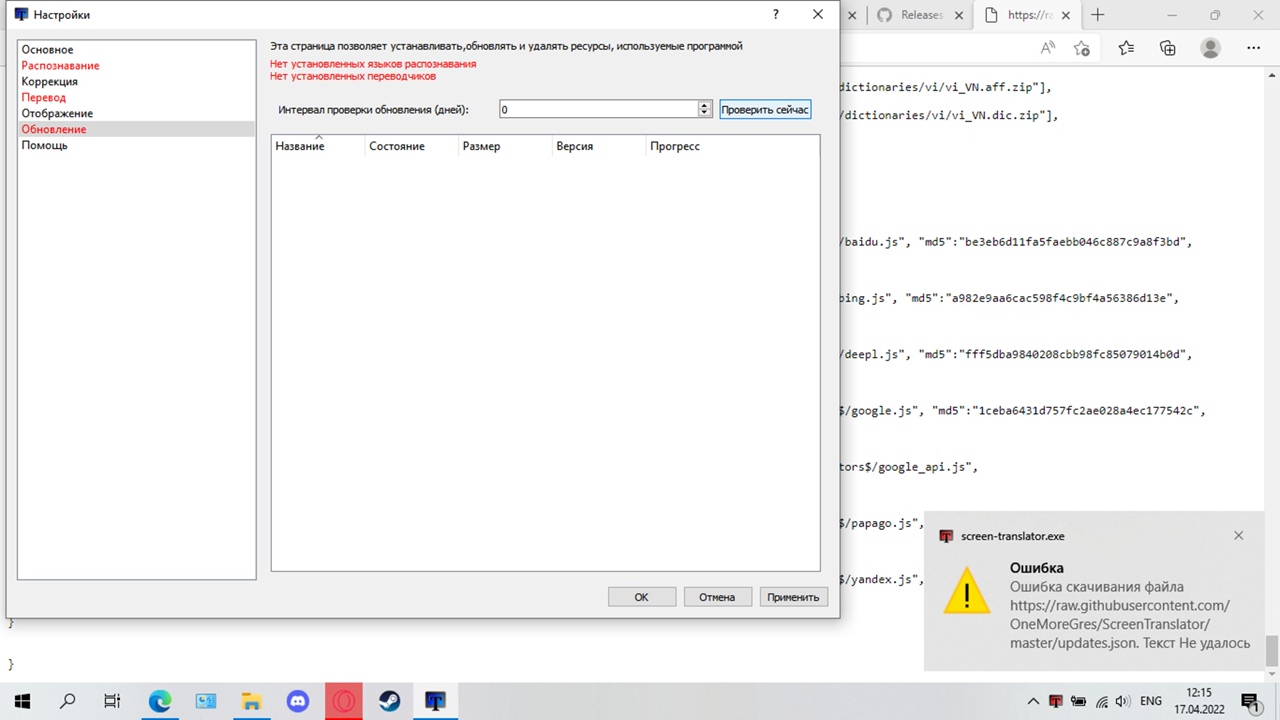Image resolution: width=1280 pixels, height=720 pixels.
Task: Cancel the dialog with Отмена
Action: point(717,597)
